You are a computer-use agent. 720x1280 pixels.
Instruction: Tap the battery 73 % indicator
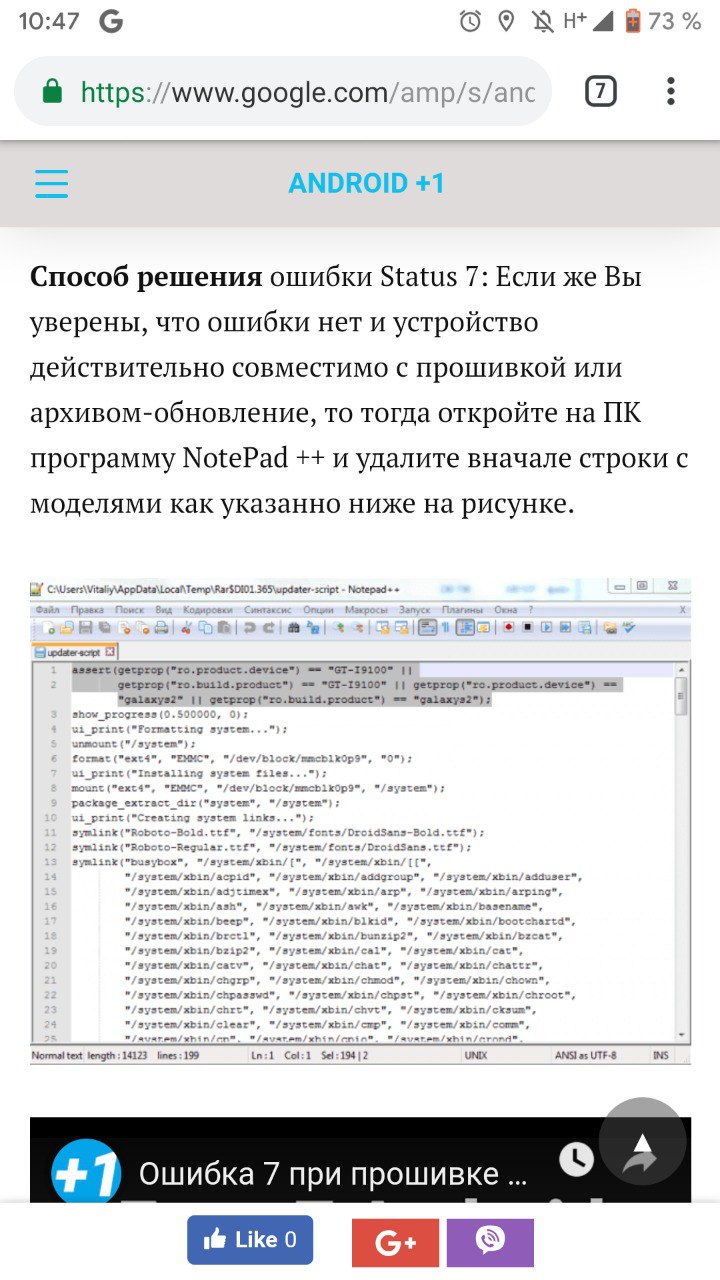[x=663, y=21]
